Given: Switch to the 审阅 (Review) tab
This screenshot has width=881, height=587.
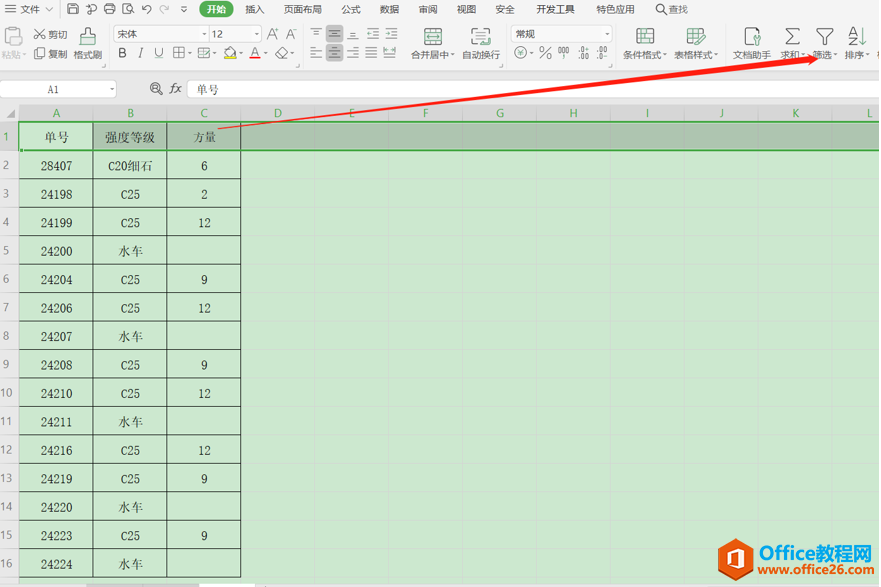Looking at the screenshot, I should tap(428, 9).
